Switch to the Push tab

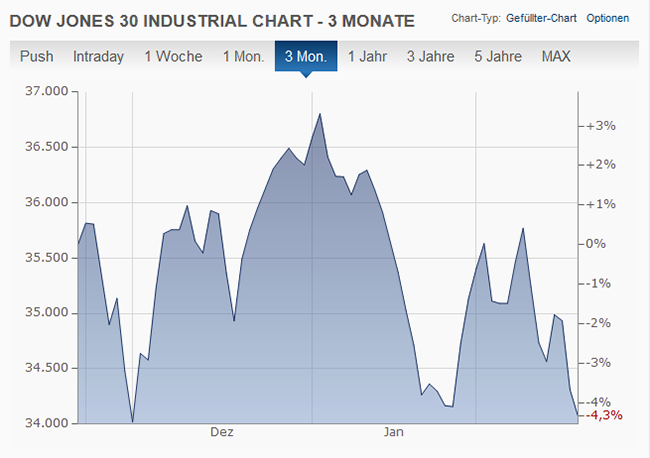click(36, 56)
